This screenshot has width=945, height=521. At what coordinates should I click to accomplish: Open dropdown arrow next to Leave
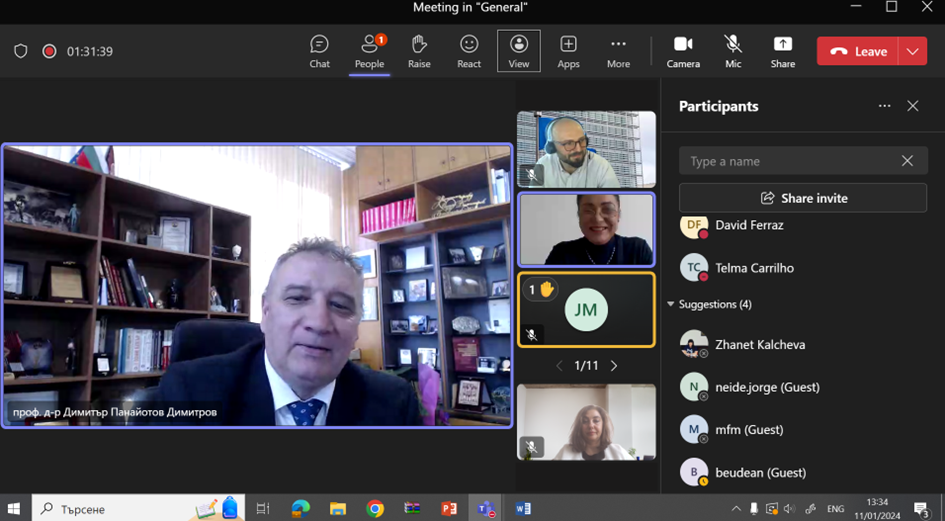pos(912,51)
